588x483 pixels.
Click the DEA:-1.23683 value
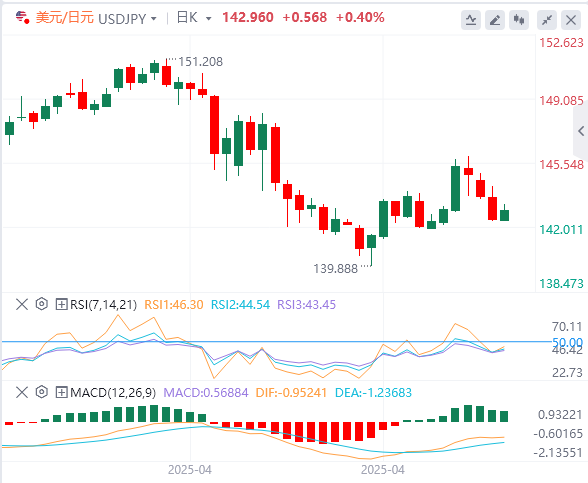tap(373, 393)
